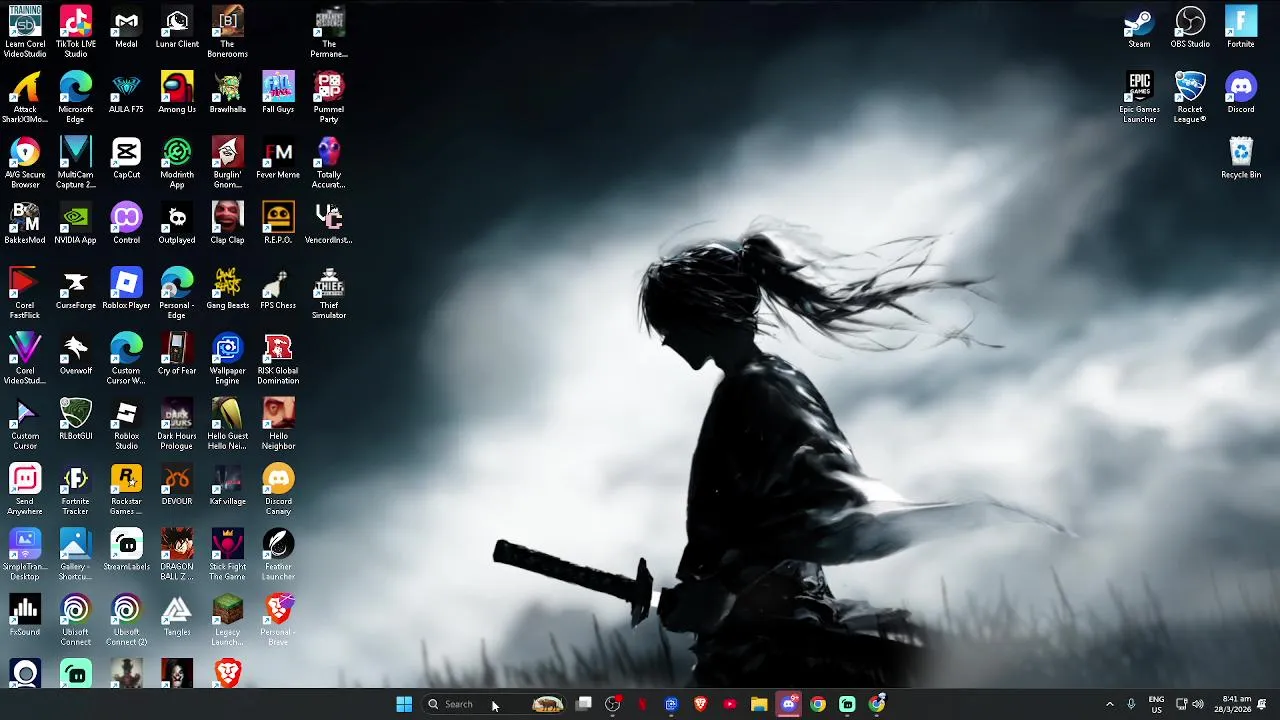Screen dimensions: 1280x720
Task: Select the Epic Games Launcher desktop icon
Action: (x=1139, y=97)
